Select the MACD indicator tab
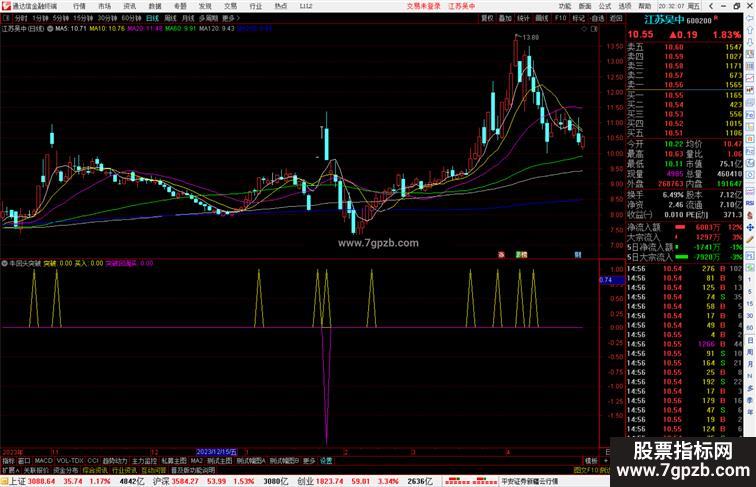 click(43, 461)
